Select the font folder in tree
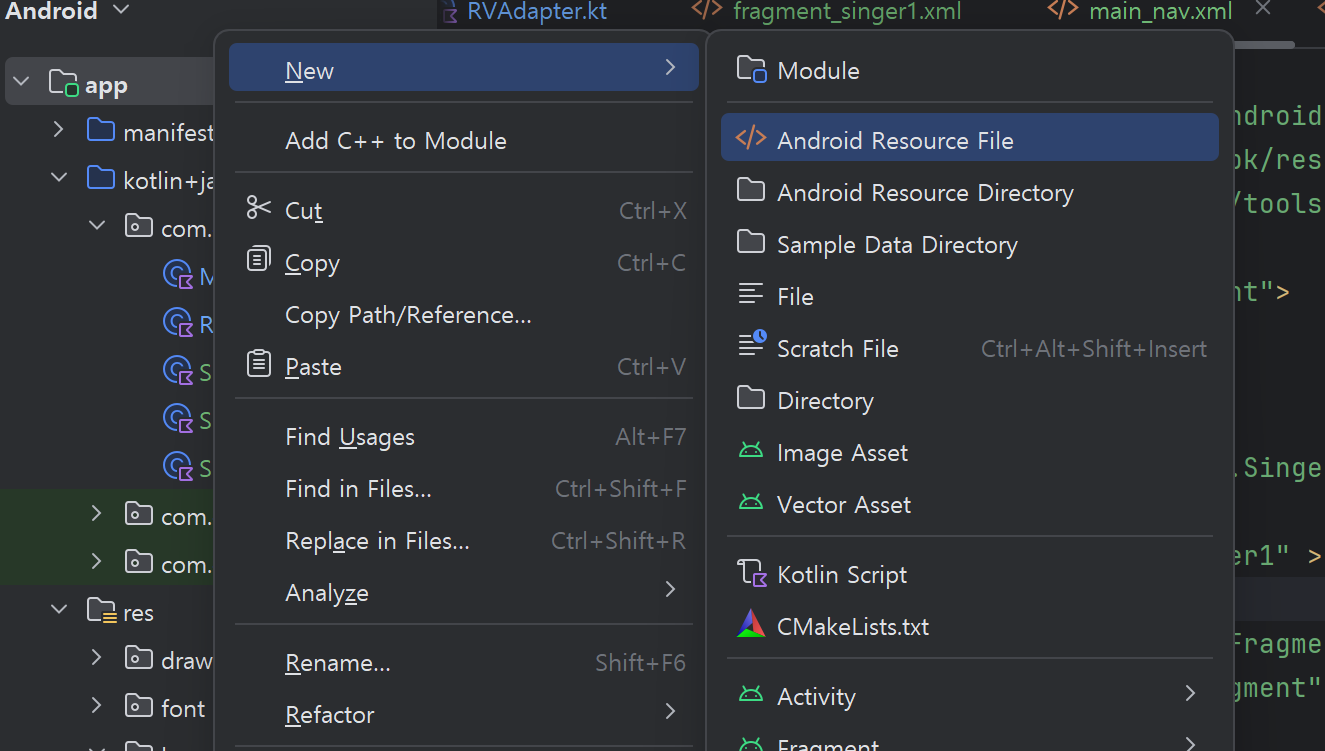Screen dimensions: 1325x751 182,708
